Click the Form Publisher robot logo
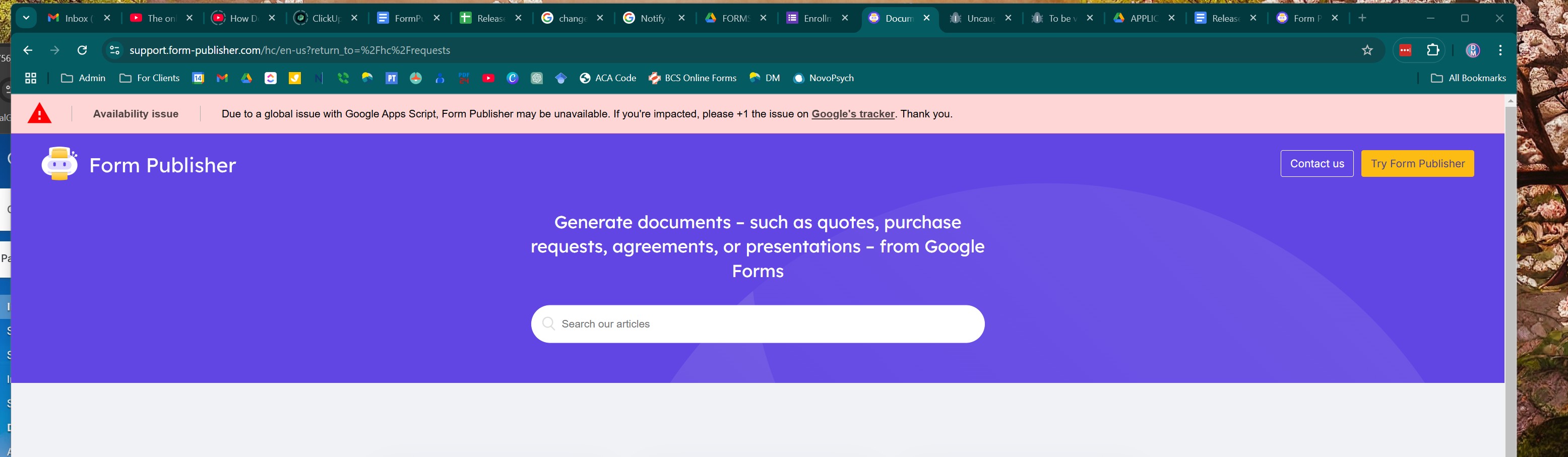 click(x=59, y=164)
